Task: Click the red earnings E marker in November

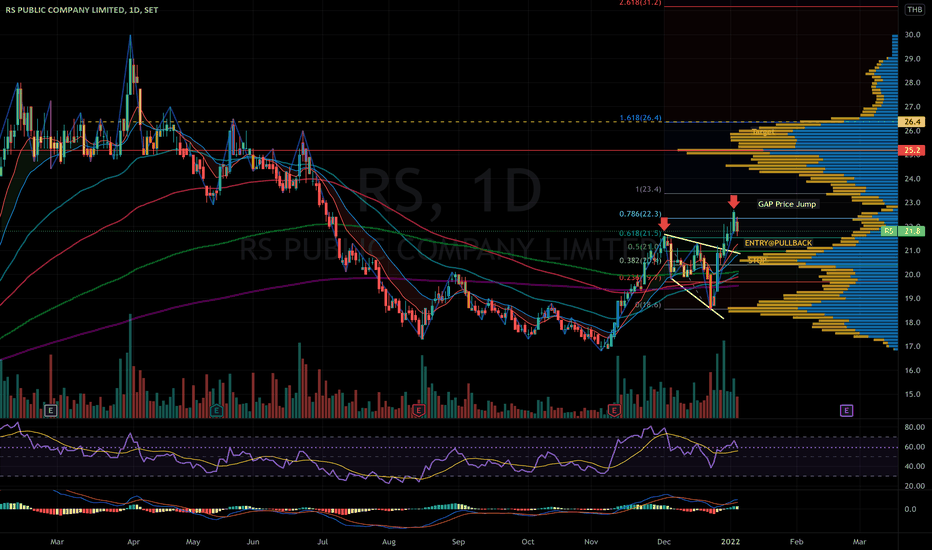Action: [614, 410]
